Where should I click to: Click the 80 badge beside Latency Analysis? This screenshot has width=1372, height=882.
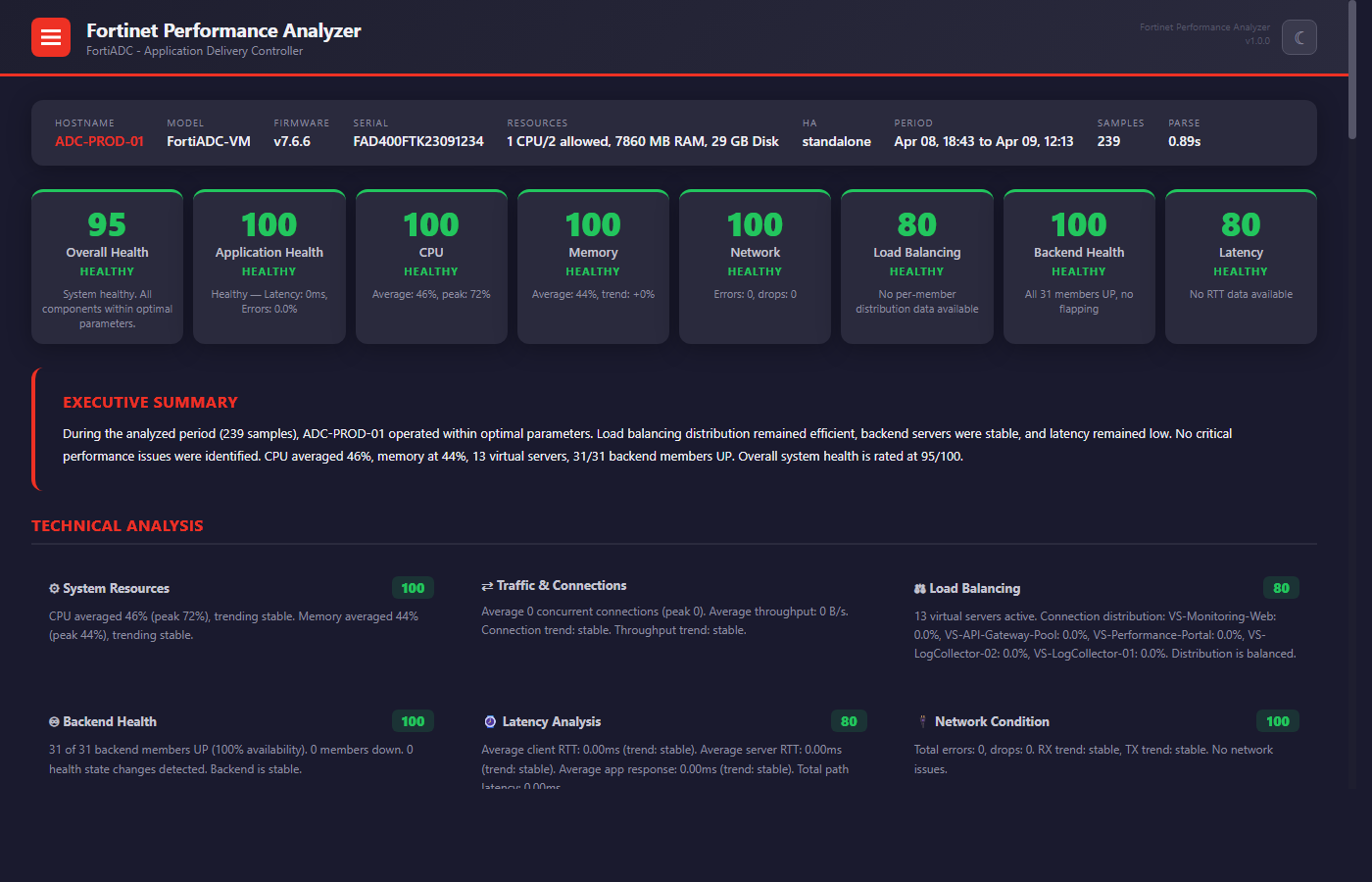(x=849, y=720)
